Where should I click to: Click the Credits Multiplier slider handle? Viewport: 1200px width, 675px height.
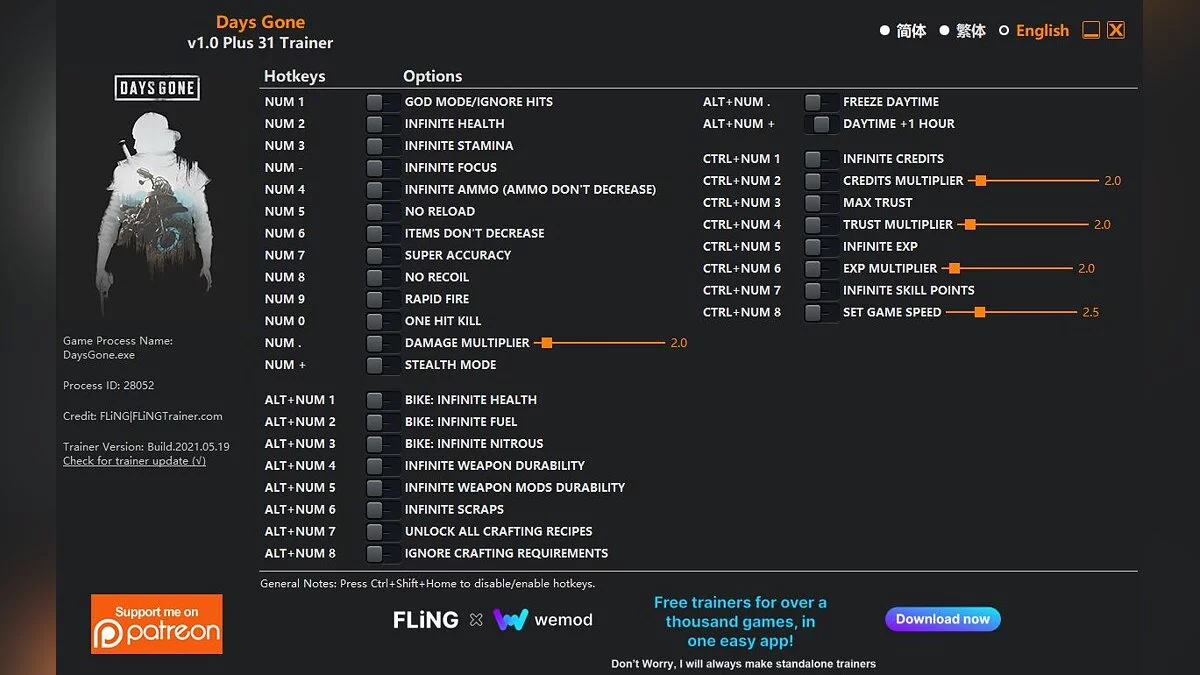click(981, 181)
